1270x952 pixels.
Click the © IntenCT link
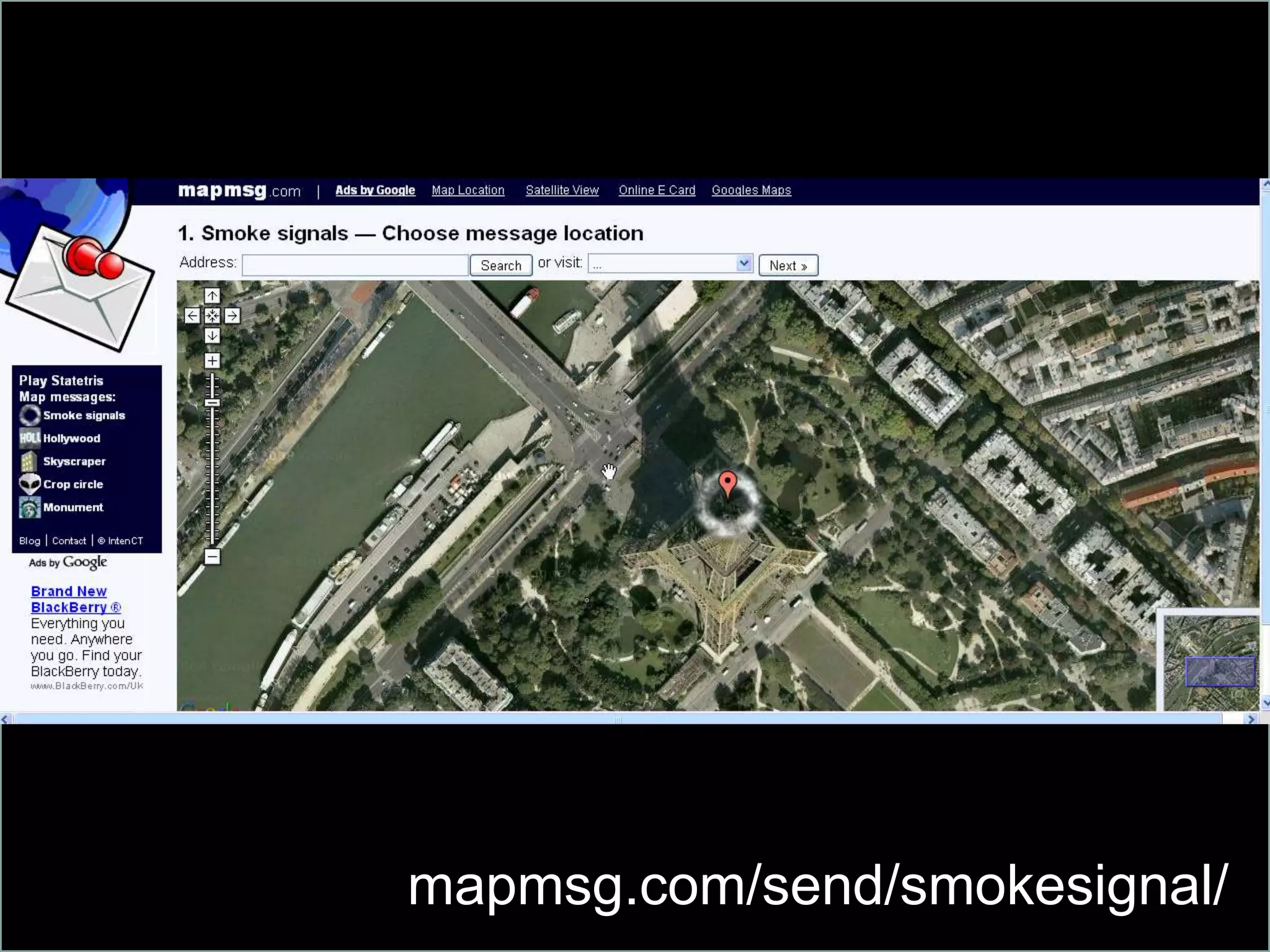coord(120,540)
